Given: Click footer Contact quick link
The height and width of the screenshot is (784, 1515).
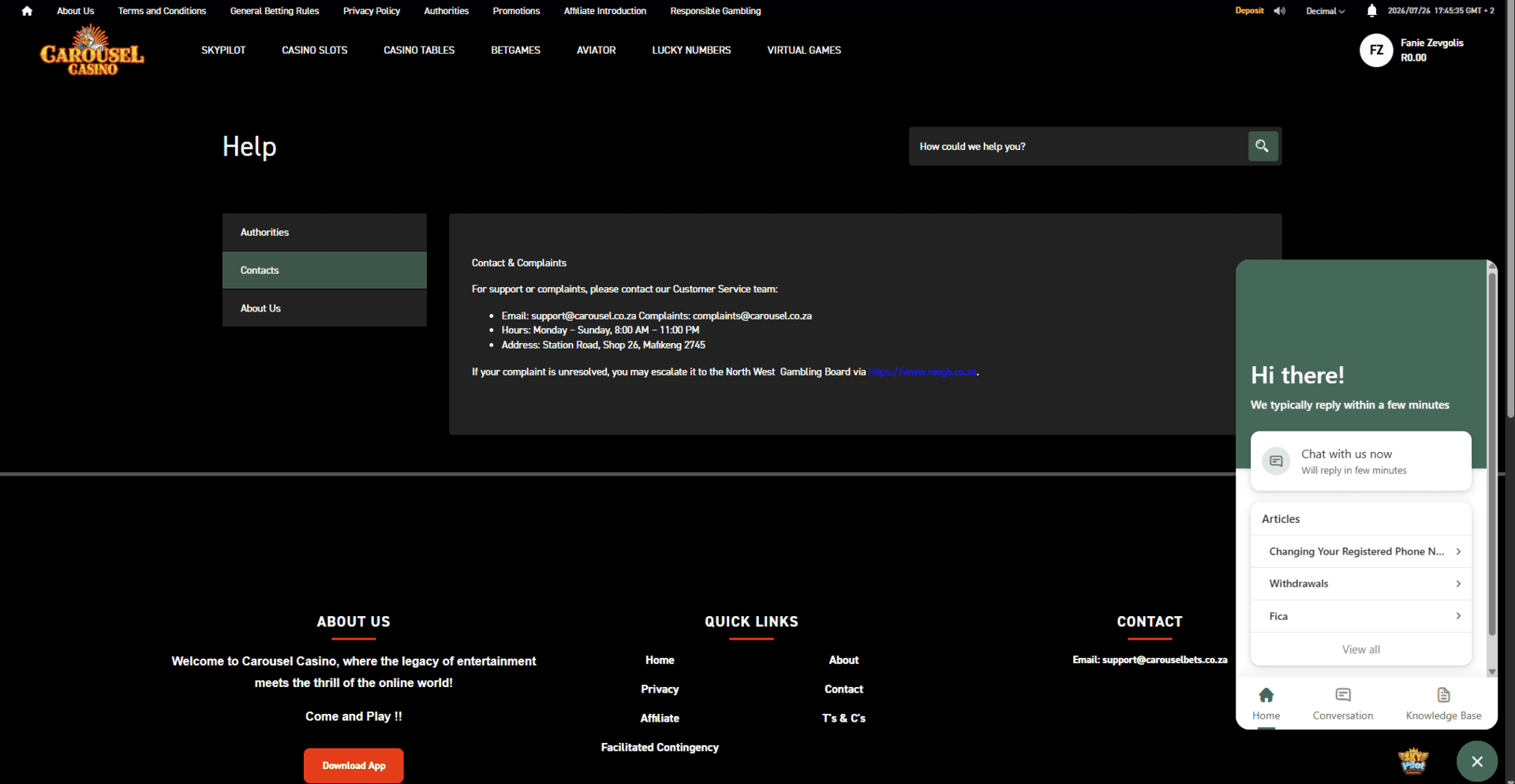Looking at the screenshot, I should [x=844, y=689].
